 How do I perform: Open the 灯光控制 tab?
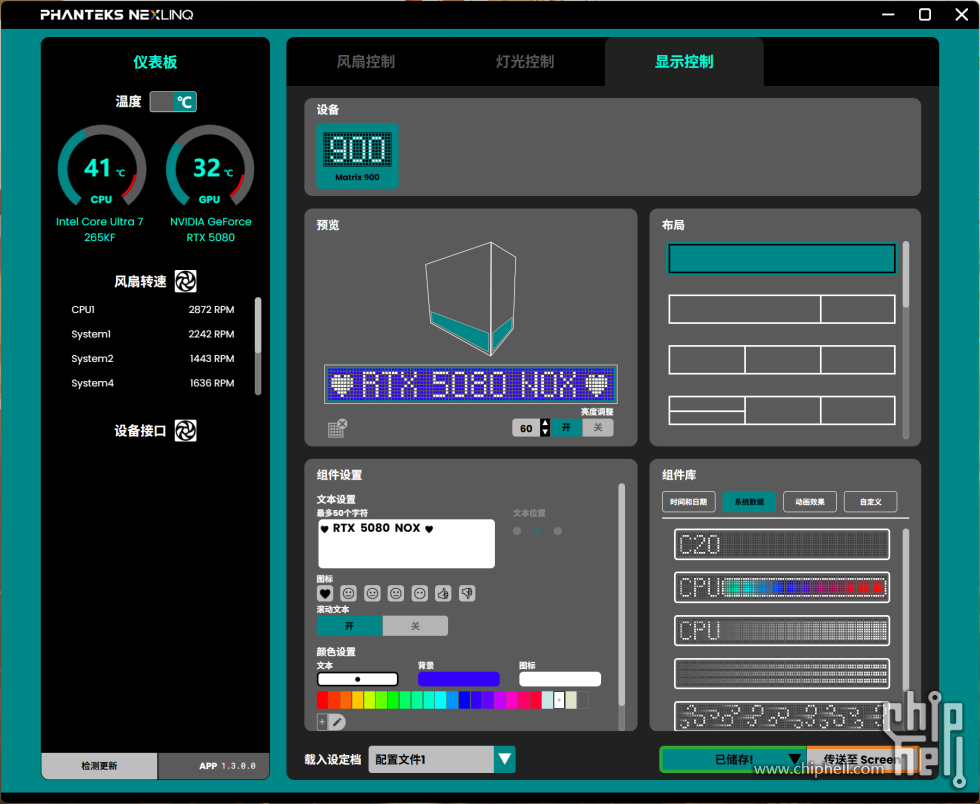[525, 62]
